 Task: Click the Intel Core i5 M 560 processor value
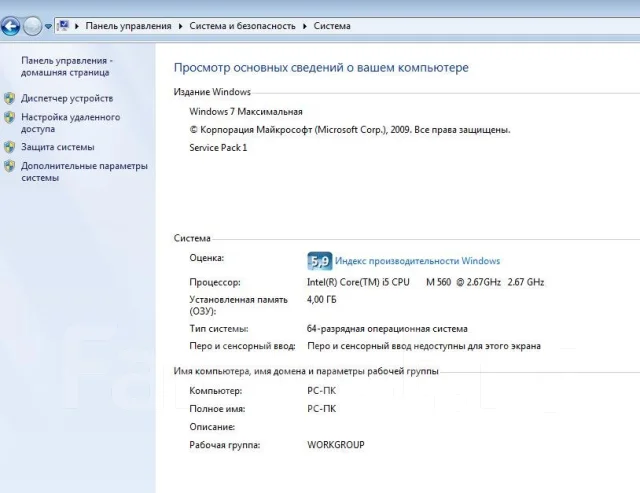(425, 282)
